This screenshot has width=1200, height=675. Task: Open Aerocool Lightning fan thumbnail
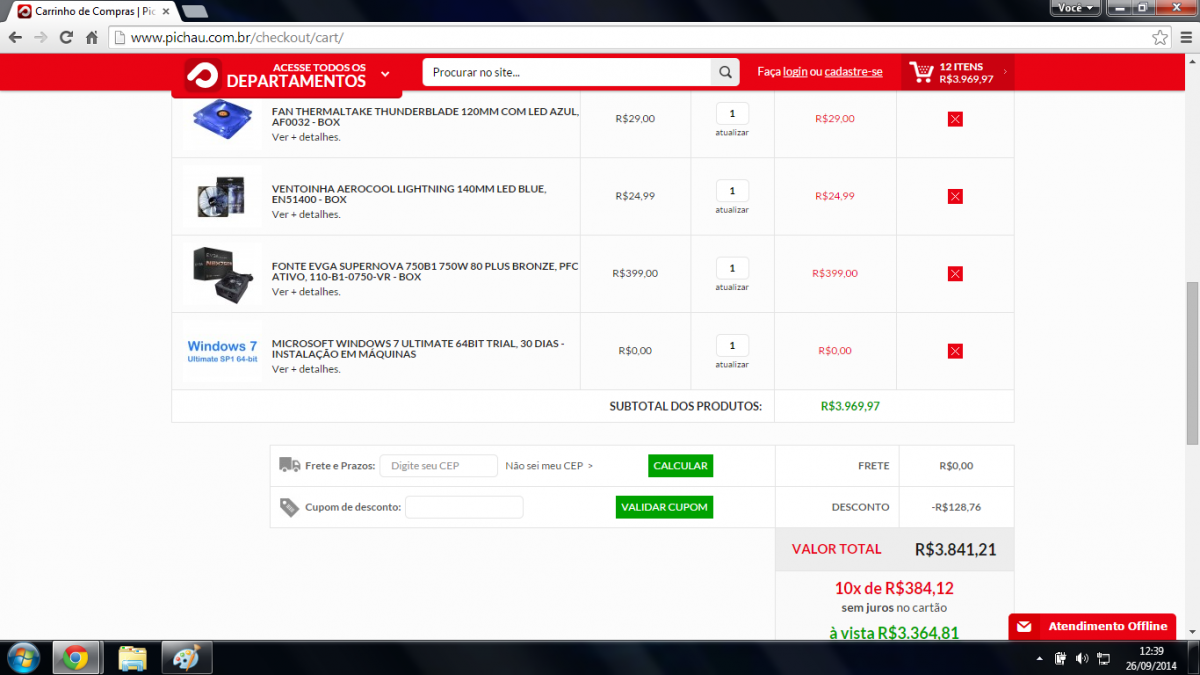pyautogui.click(x=222, y=196)
